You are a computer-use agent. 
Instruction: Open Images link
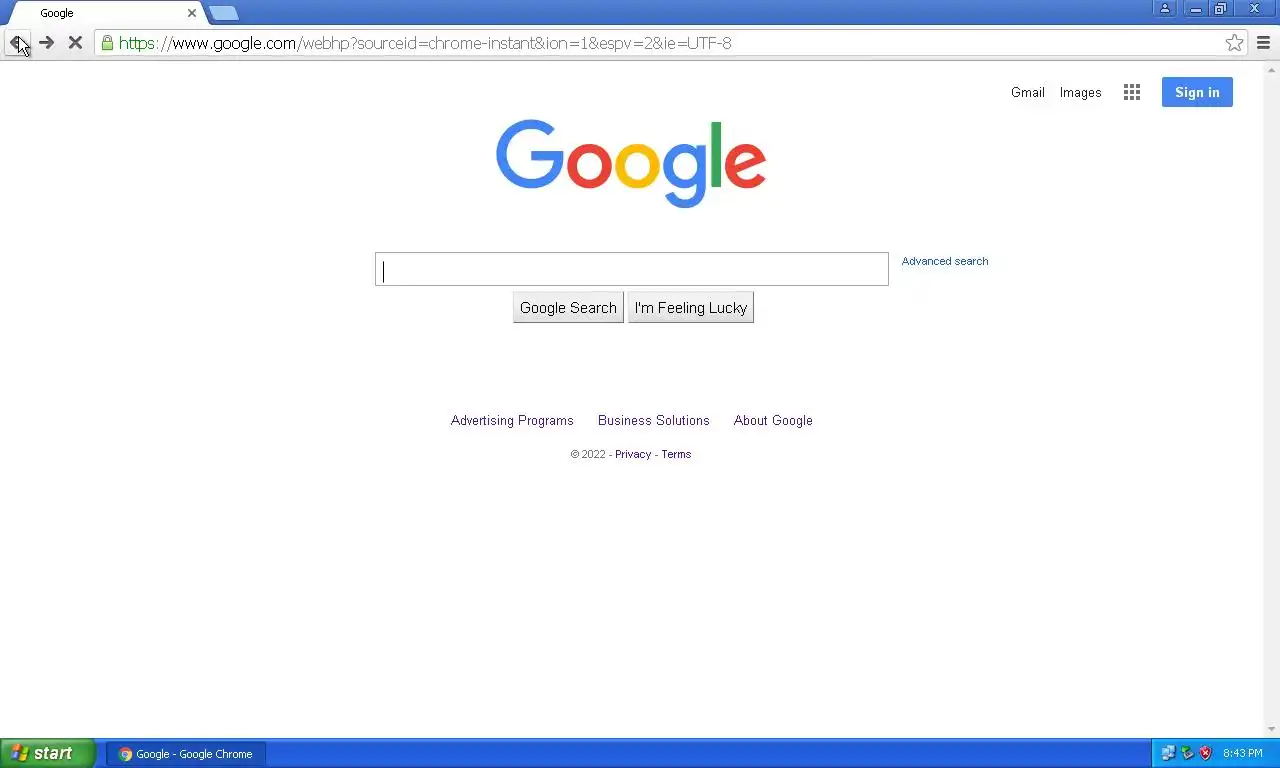pos(1080,92)
